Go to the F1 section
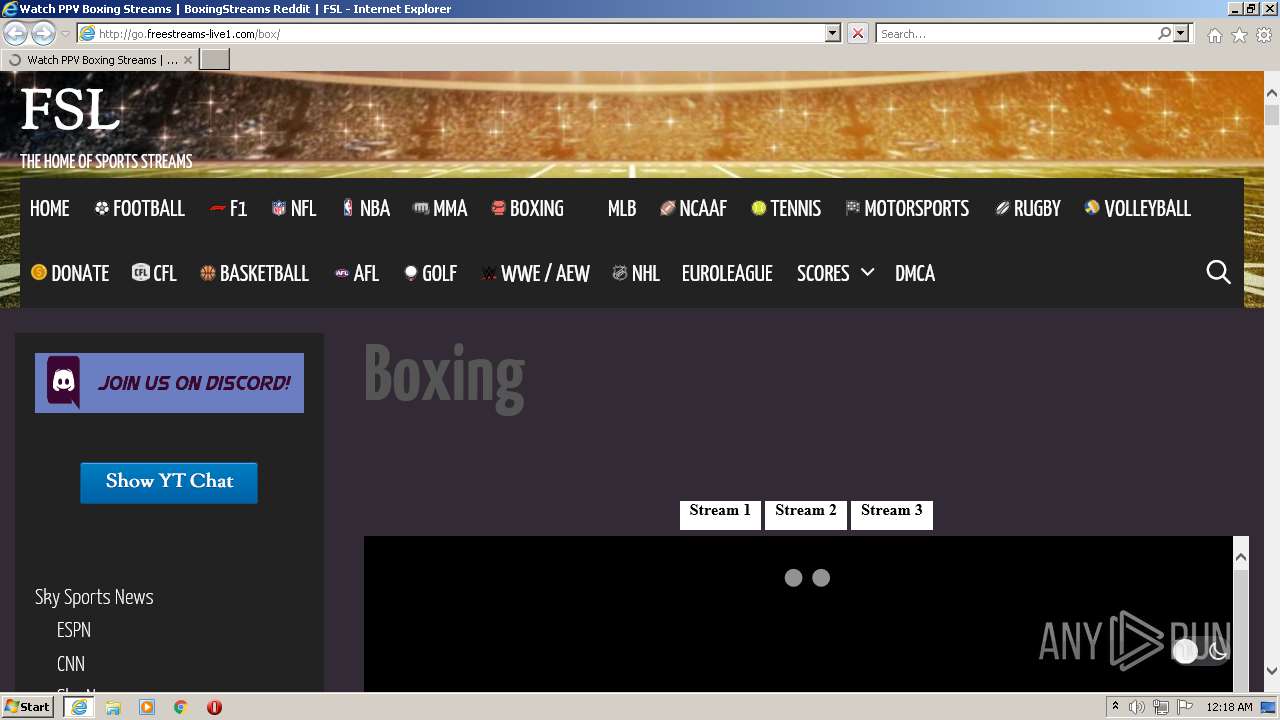This screenshot has width=1280, height=720. pyautogui.click(x=228, y=208)
